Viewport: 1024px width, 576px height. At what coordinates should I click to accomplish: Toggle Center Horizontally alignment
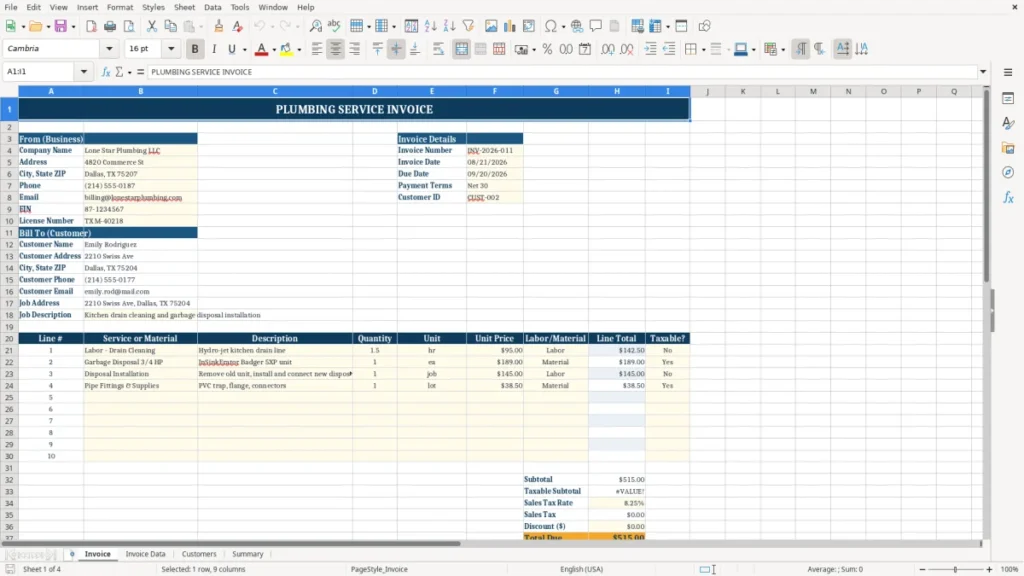(x=336, y=49)
